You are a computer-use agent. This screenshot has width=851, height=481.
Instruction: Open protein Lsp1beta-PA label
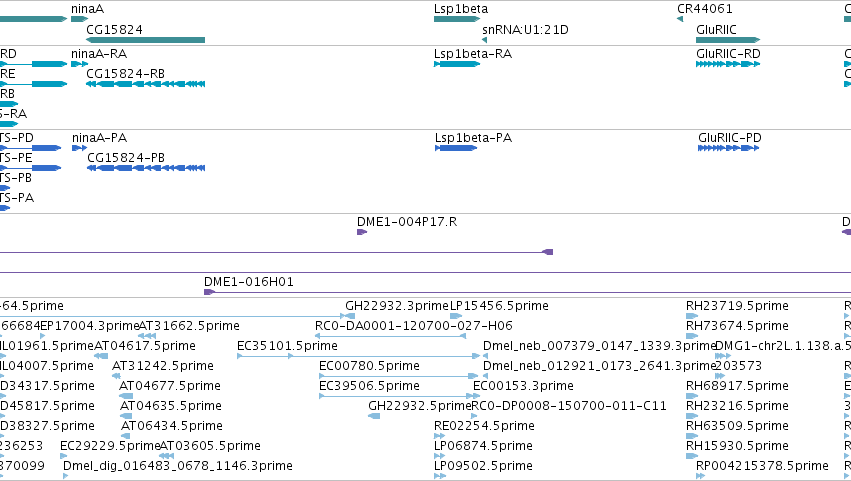pos(473,138)
